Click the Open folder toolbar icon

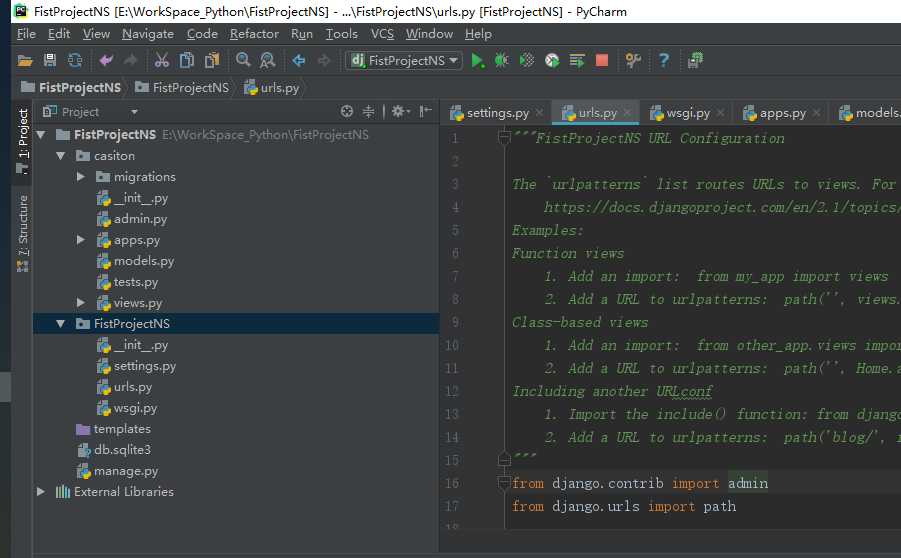(x=25, y=60)
